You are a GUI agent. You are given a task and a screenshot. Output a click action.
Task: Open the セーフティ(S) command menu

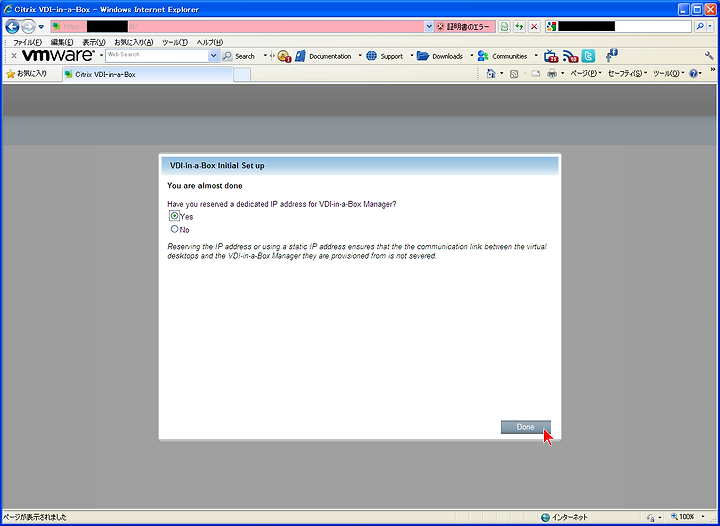(x=627, y=73)
